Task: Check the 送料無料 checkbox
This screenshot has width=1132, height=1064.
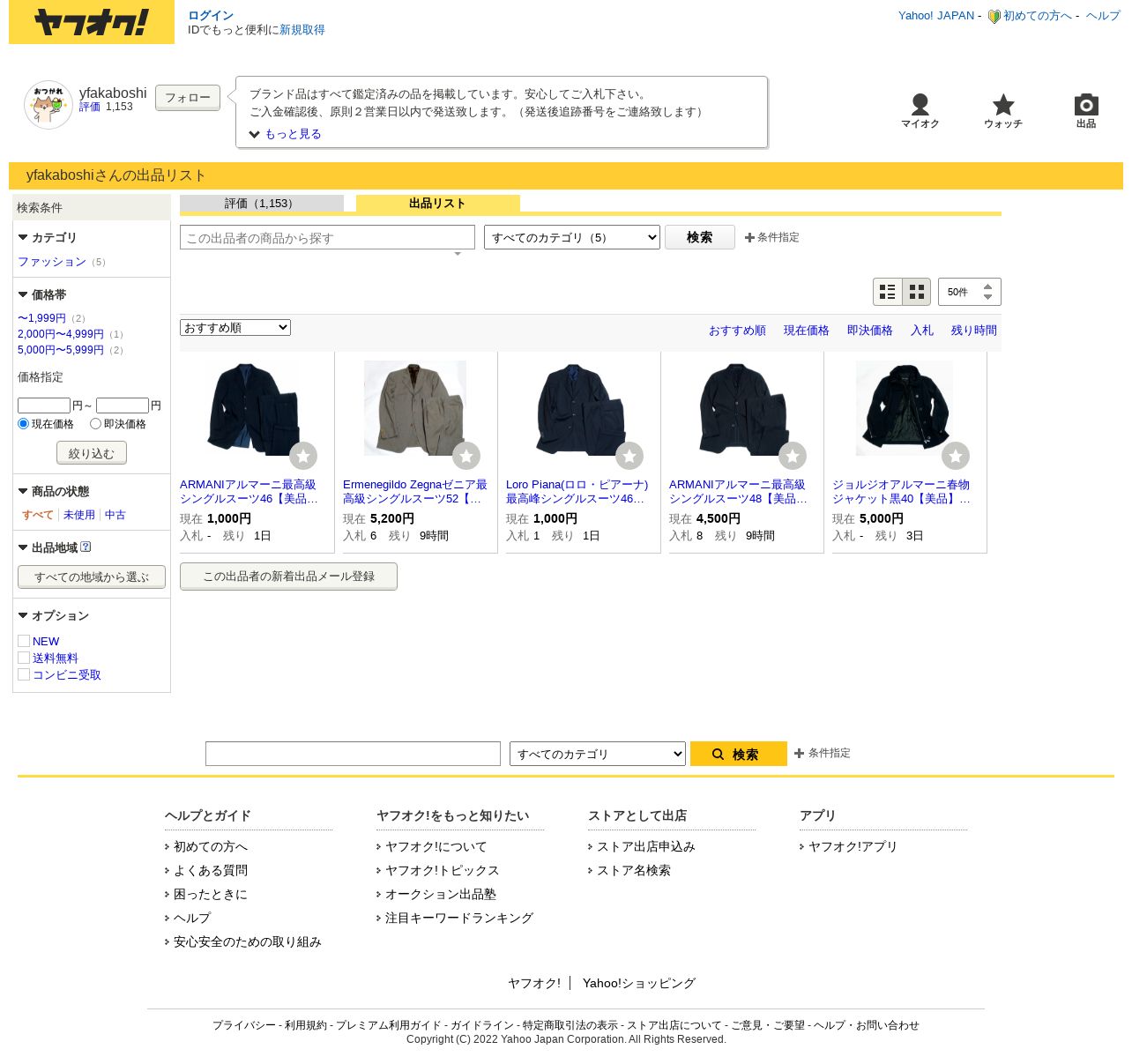Action: [24, 658]
